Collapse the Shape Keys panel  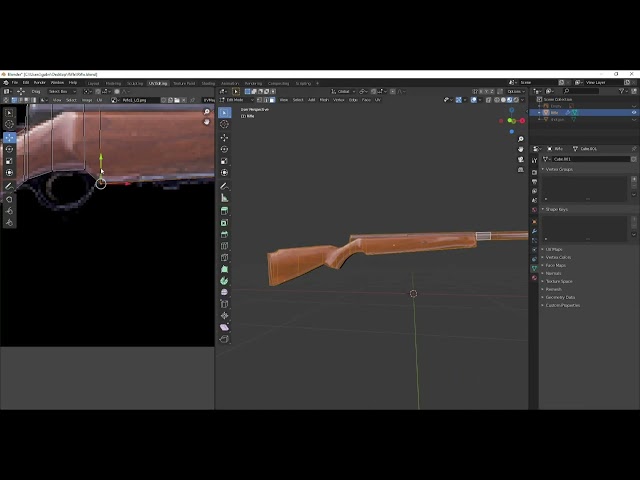click(x=556, y=209)
